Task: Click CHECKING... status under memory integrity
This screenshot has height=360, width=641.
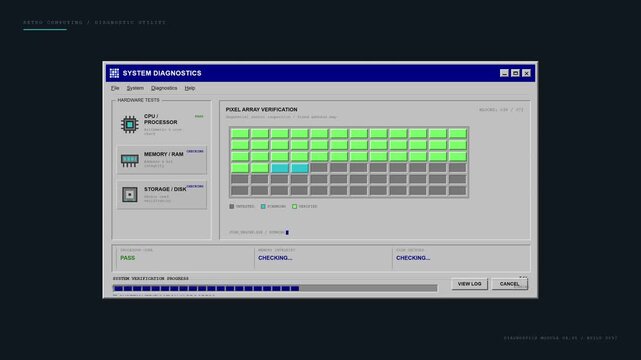Action: 275,258
